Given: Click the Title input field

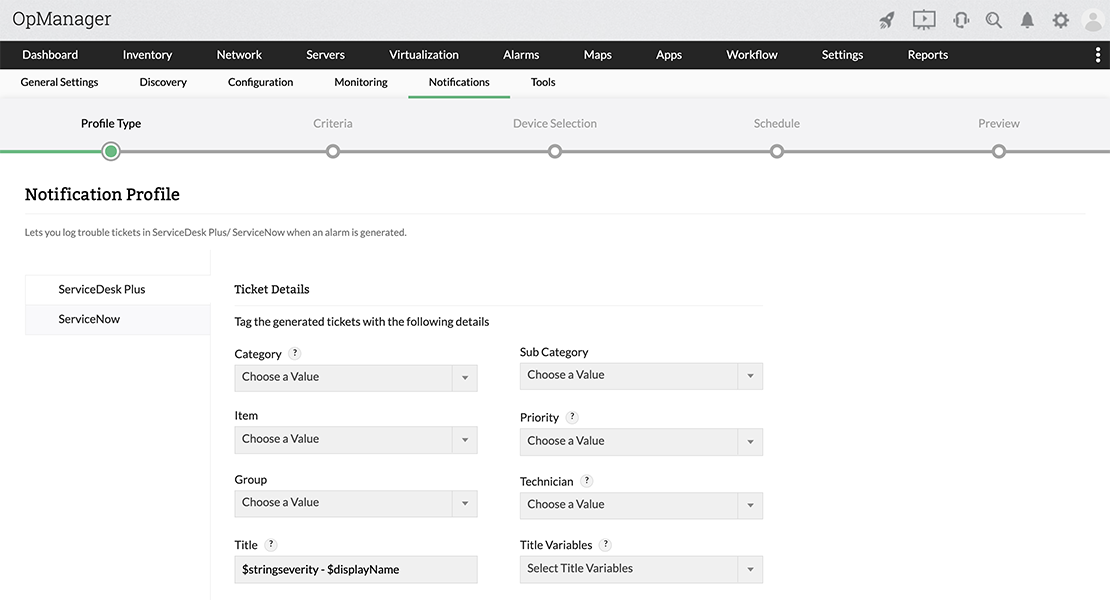Looking at the screenshot, I should (355, 570).
